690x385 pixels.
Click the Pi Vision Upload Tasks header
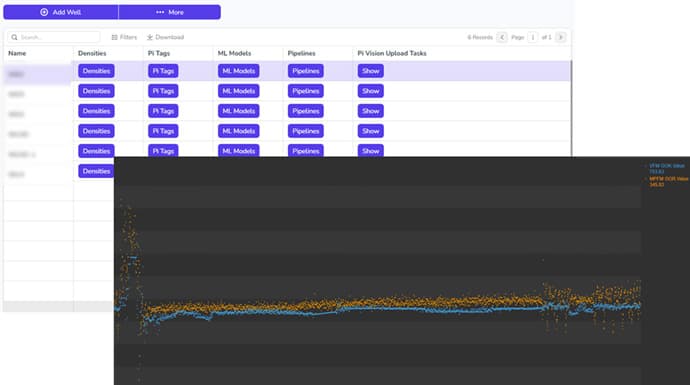pyautogui.click(x=392, y=53)
